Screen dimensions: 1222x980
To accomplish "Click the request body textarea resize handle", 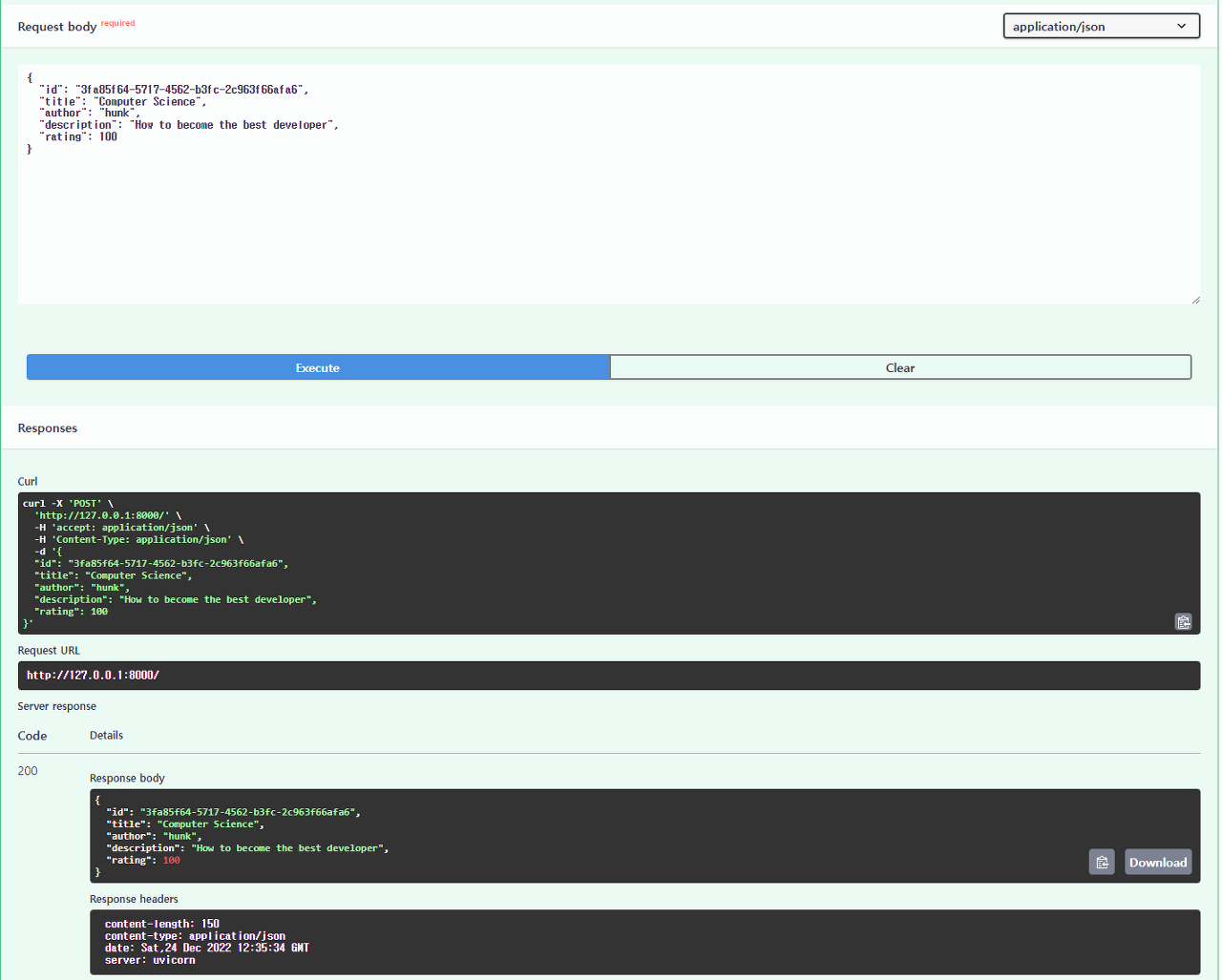I will pos(1195,300).
